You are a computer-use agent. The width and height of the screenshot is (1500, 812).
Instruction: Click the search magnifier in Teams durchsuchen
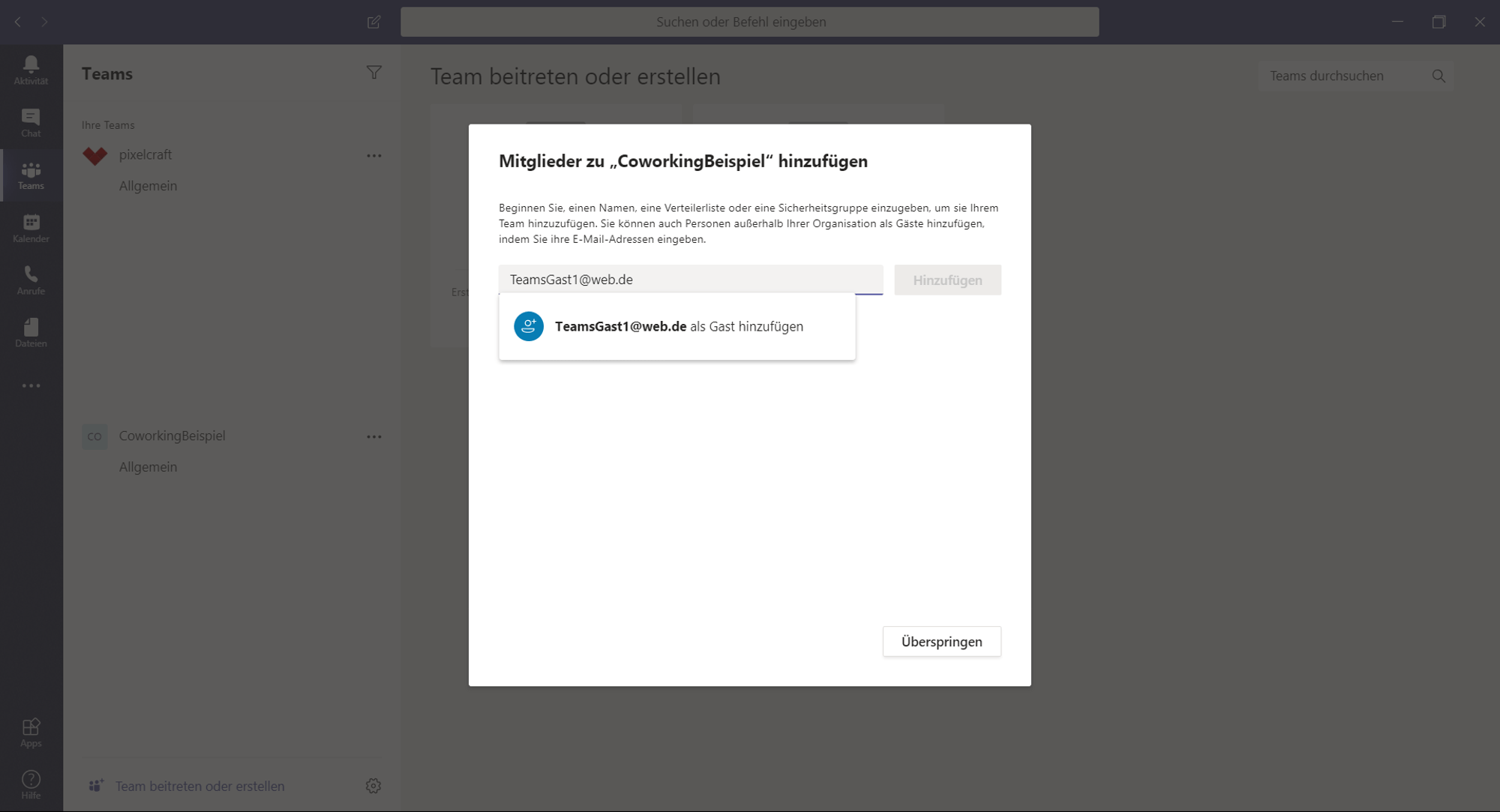point(1438,76)
